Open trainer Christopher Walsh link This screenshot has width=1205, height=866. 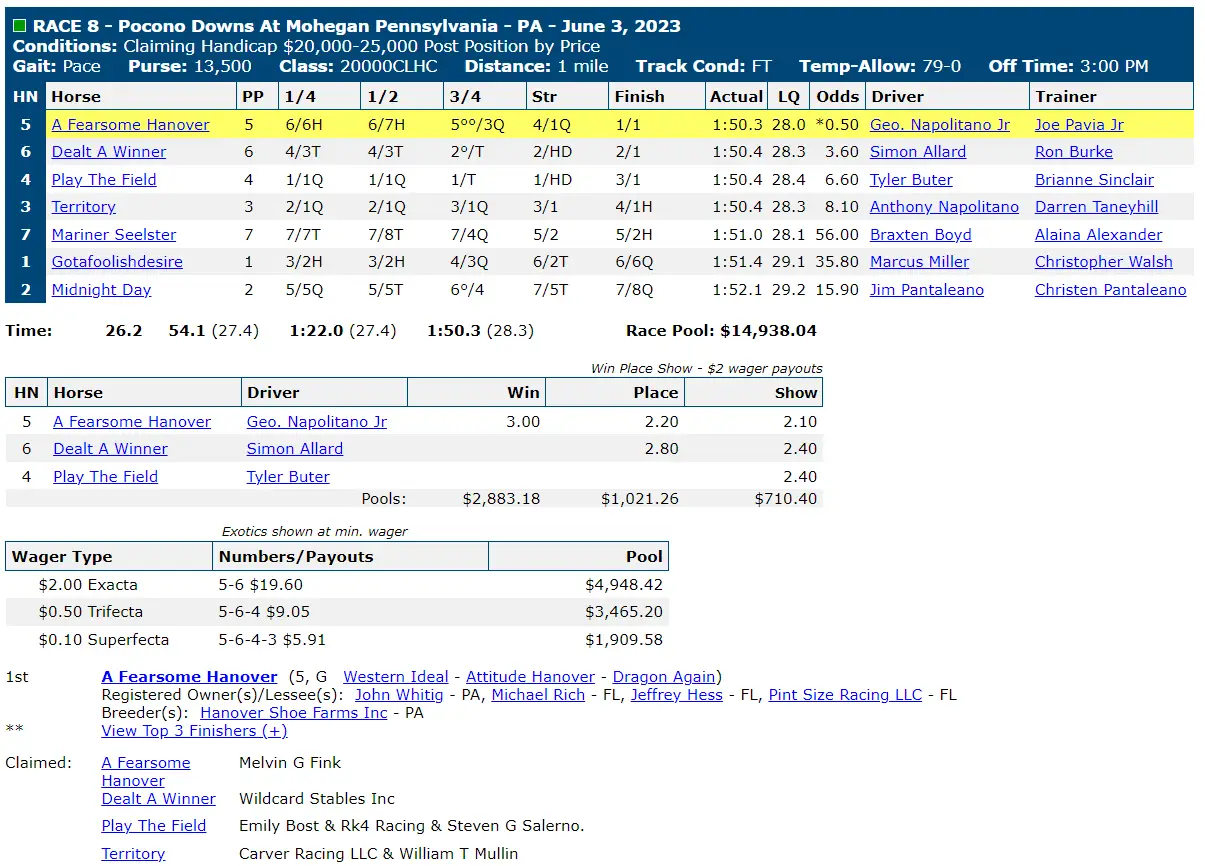point(1104,262)
